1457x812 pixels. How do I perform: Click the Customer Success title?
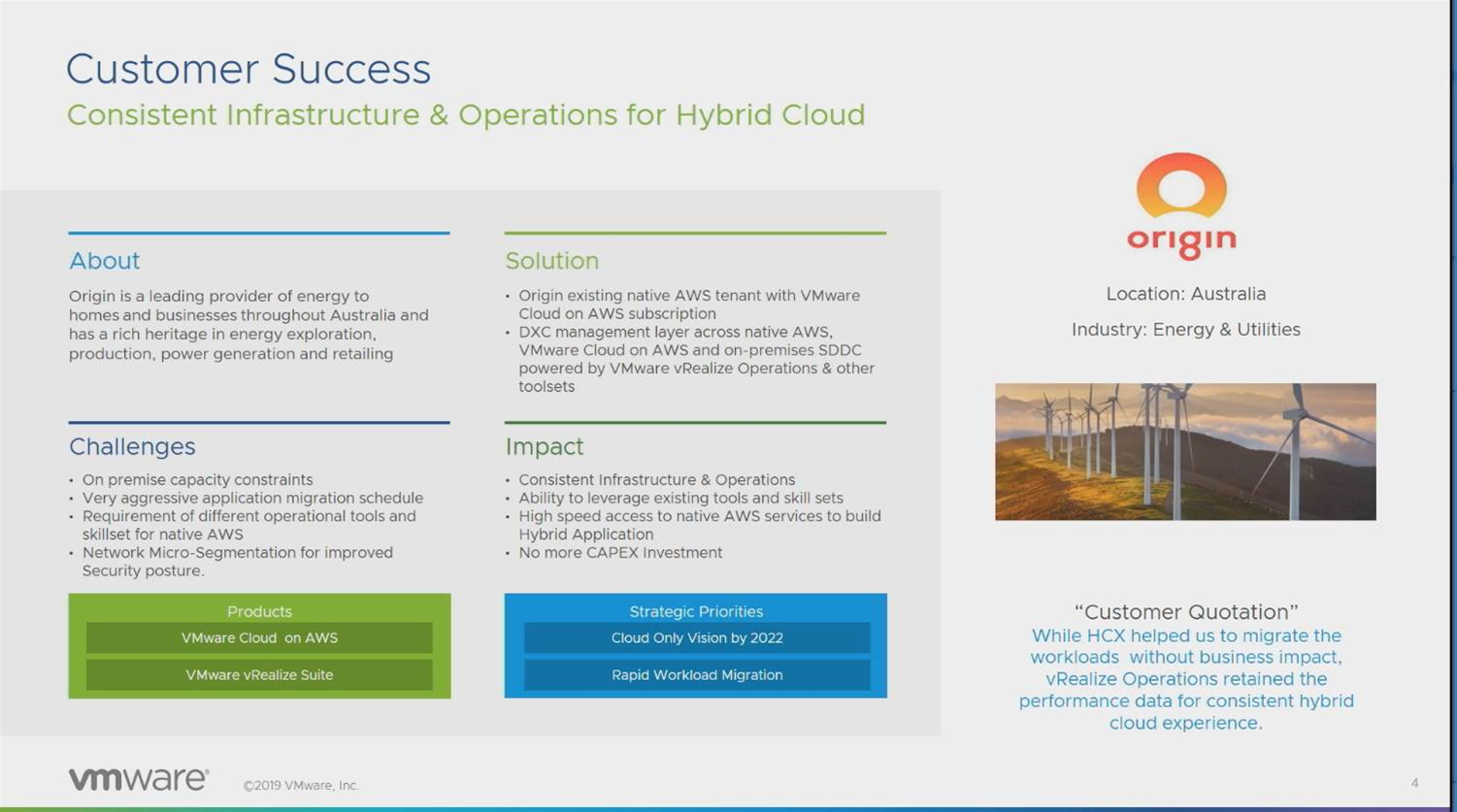(x=248, y=69)
